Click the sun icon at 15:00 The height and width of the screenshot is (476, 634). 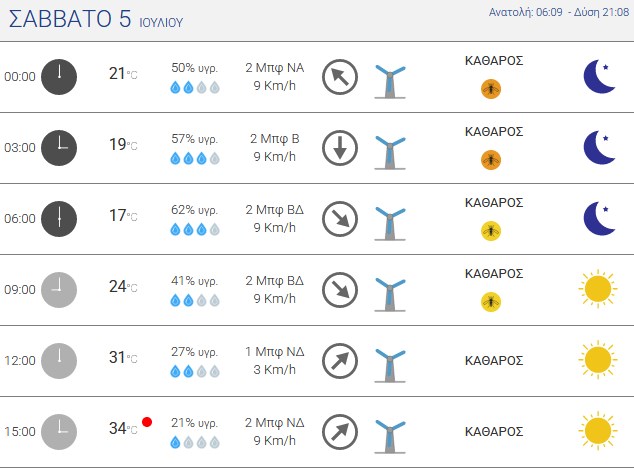click(598, 431)
